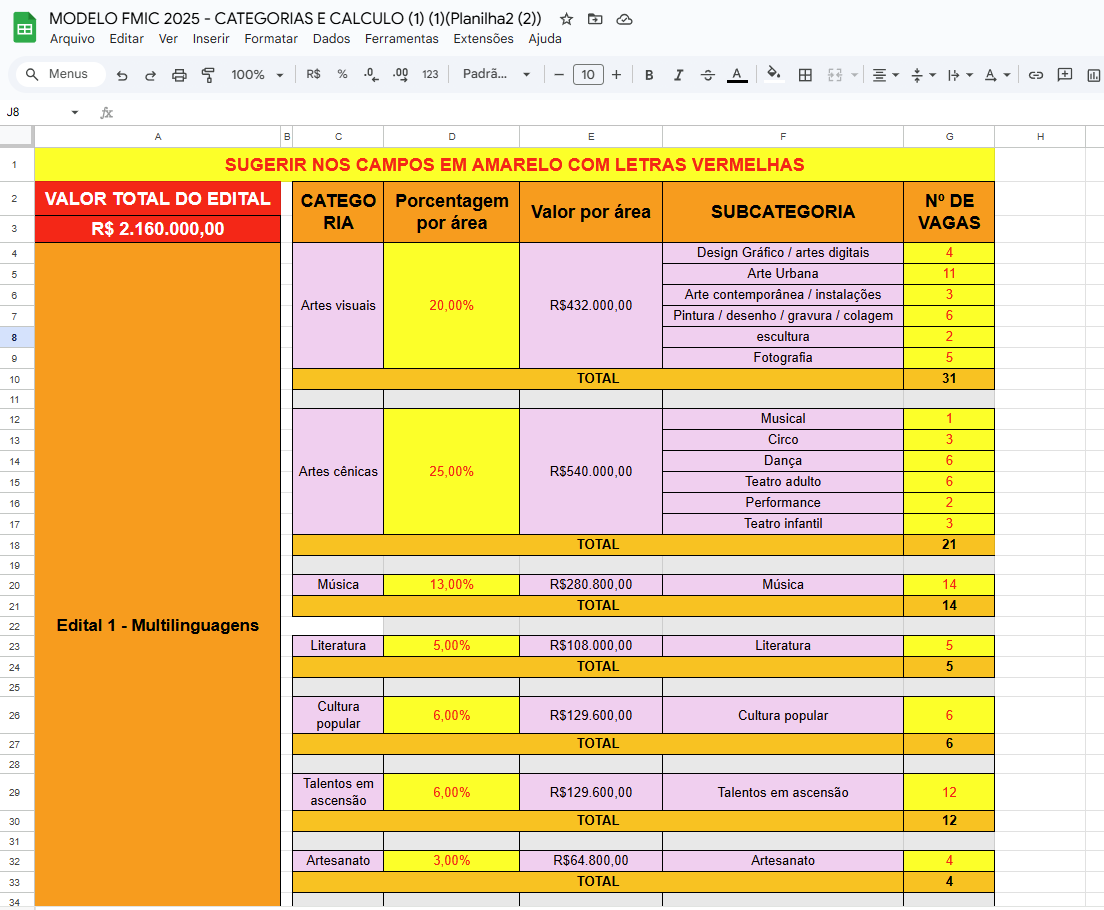Toggle italic formatting

click(678, 75)
